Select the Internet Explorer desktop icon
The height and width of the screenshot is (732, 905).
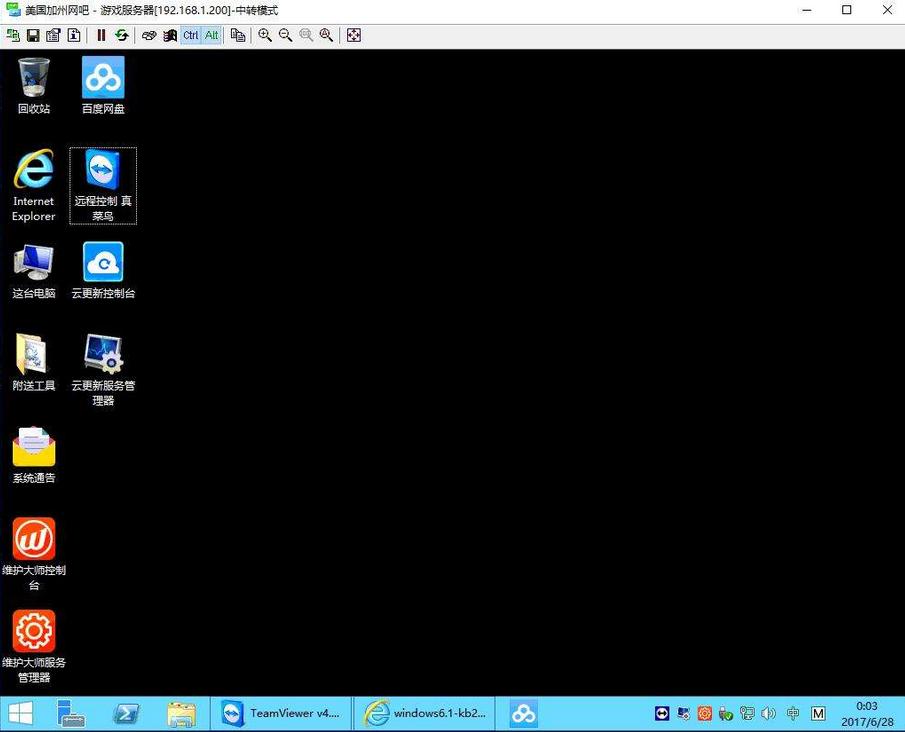[33, 185]
